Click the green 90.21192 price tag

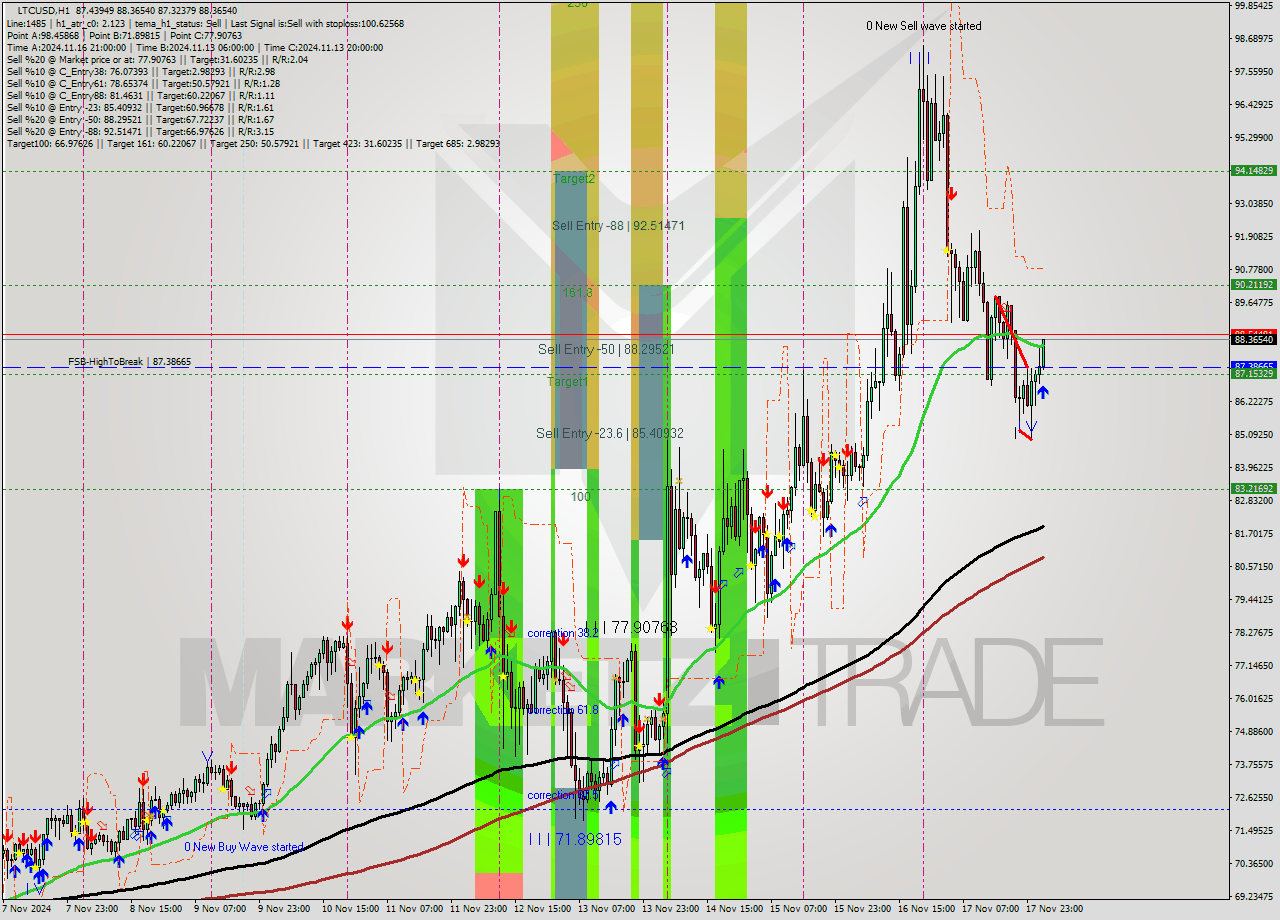(x=1254, y=285)
